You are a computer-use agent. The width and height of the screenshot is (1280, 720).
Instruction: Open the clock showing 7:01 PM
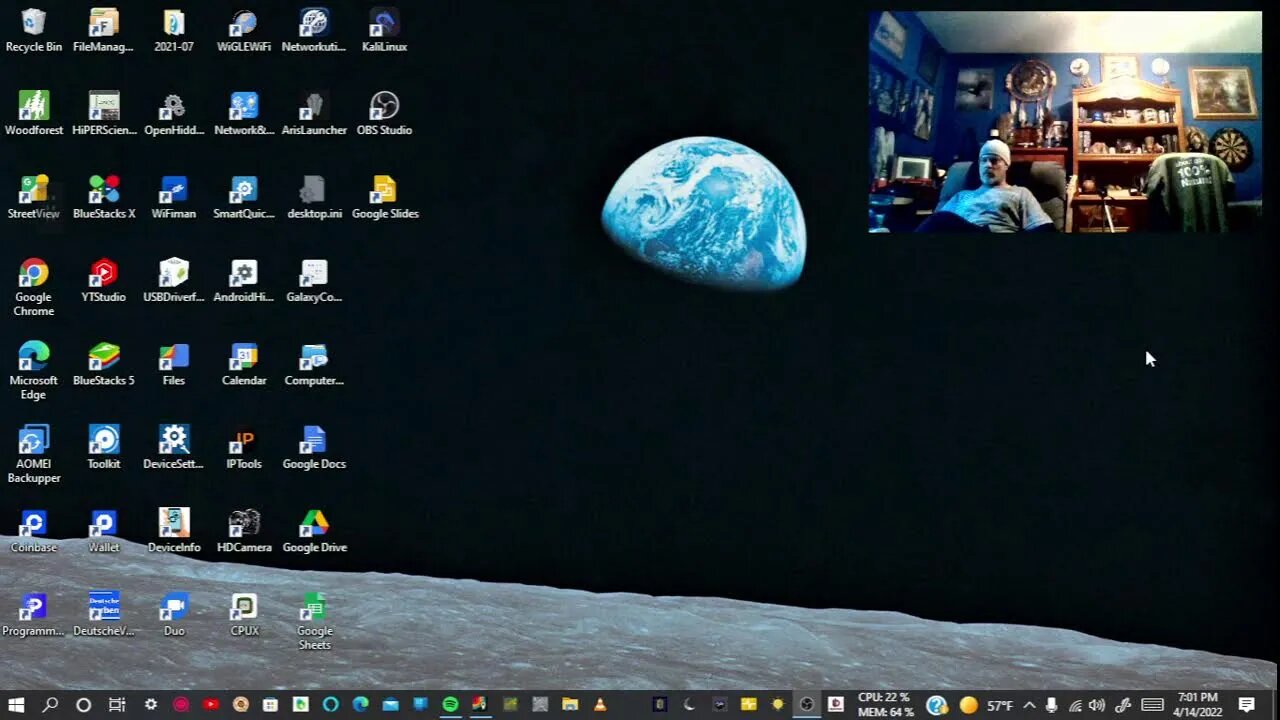[x=1197, y=705]
